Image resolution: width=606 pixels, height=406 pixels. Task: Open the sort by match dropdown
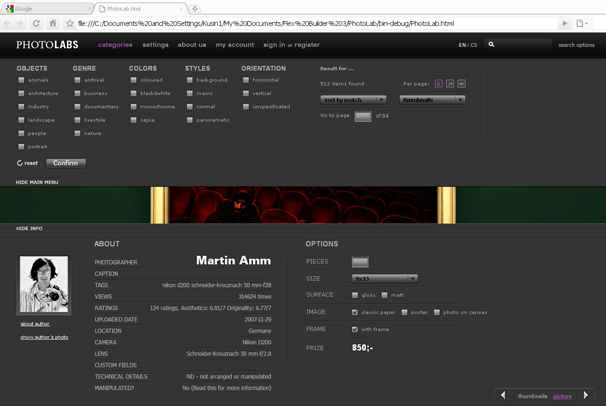click(353, 100)
